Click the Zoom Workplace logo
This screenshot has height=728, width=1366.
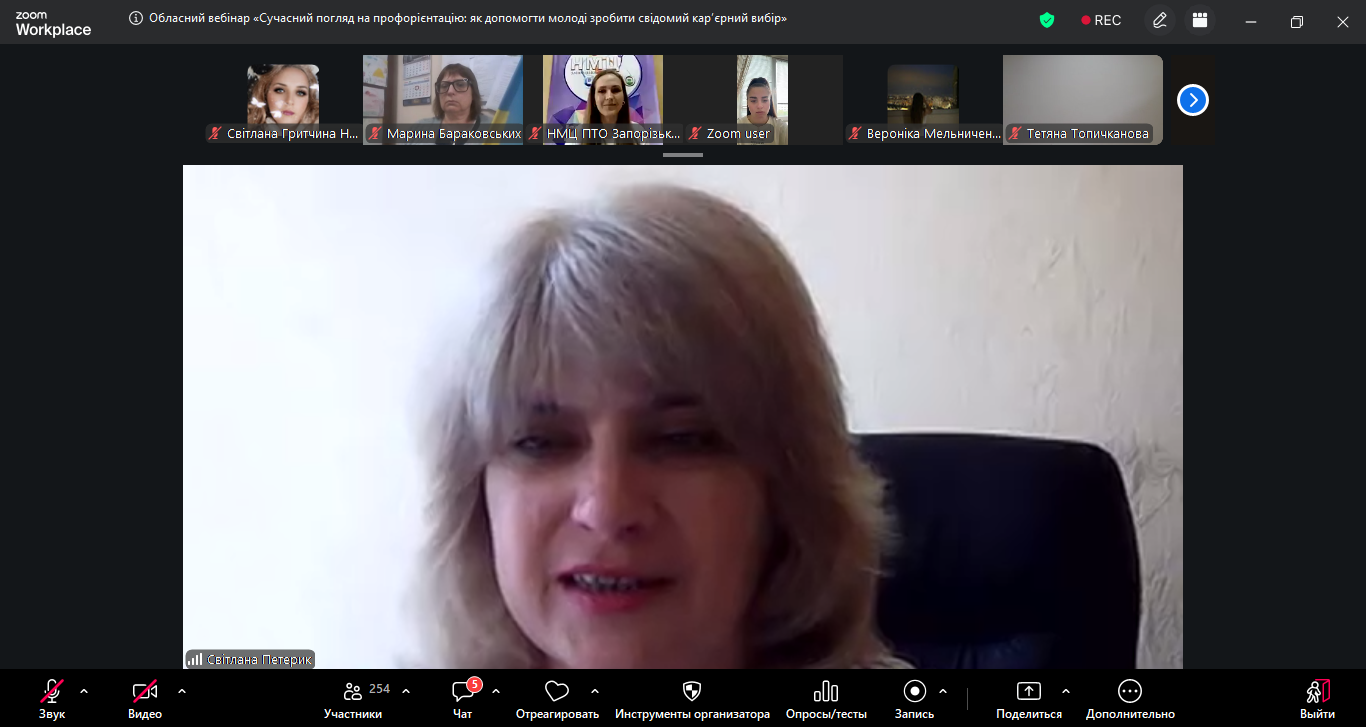click(x=53, y=24)
